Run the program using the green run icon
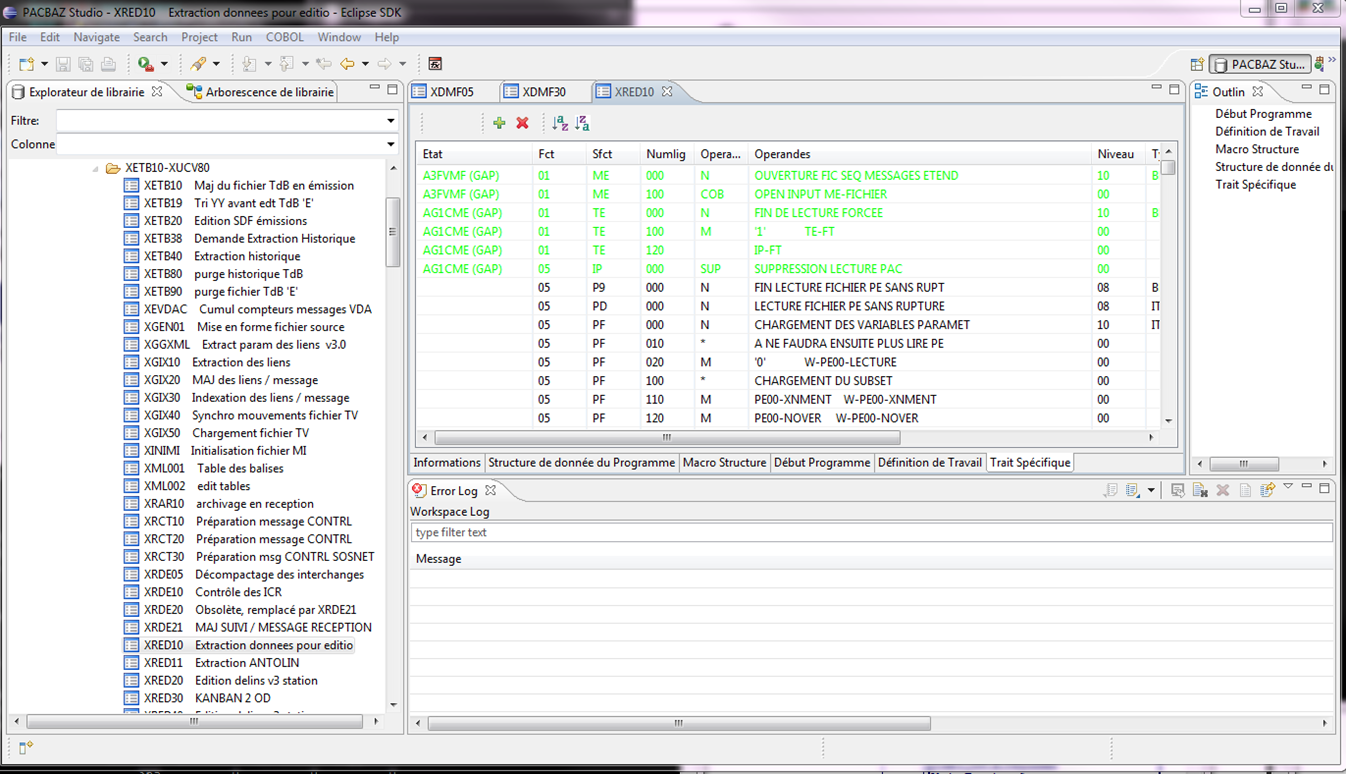The width and height of the screenshot is (1346, 774). pyautogui.click(x=144, y=62)
